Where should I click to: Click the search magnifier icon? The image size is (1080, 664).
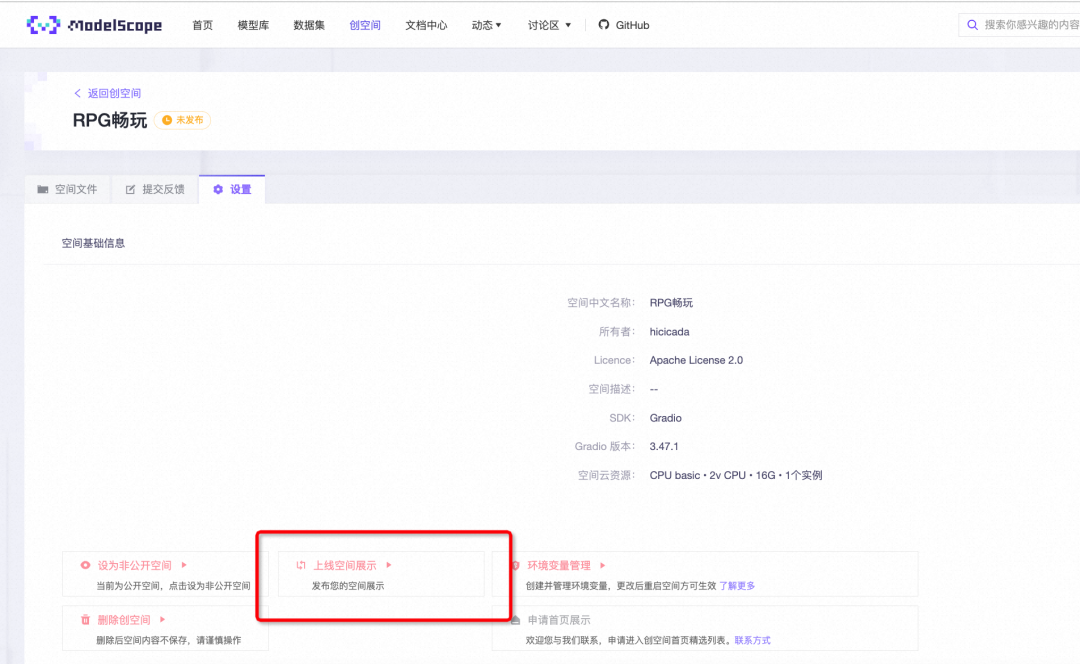click(972, 25)
